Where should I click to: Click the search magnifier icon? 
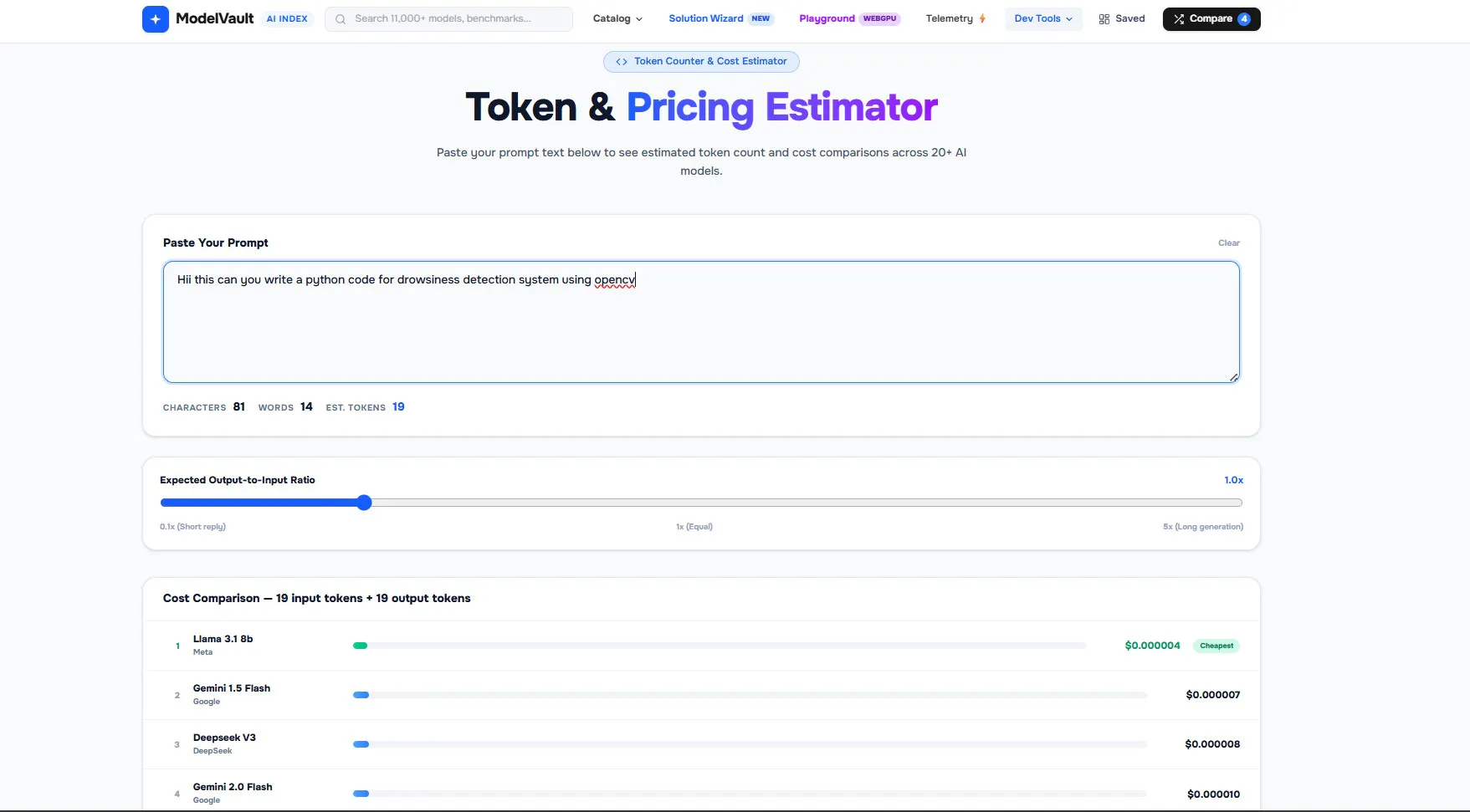[x=341, y=19]
